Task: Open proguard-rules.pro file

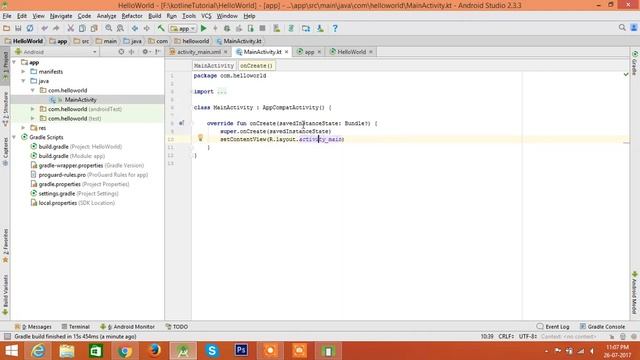Action: 89,175
